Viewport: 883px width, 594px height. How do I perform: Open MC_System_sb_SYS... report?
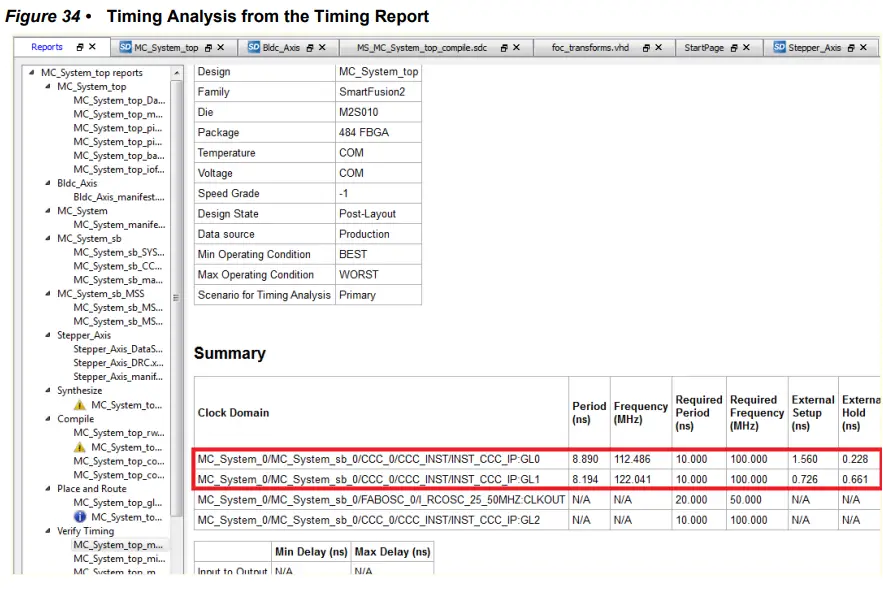[119, 252]
